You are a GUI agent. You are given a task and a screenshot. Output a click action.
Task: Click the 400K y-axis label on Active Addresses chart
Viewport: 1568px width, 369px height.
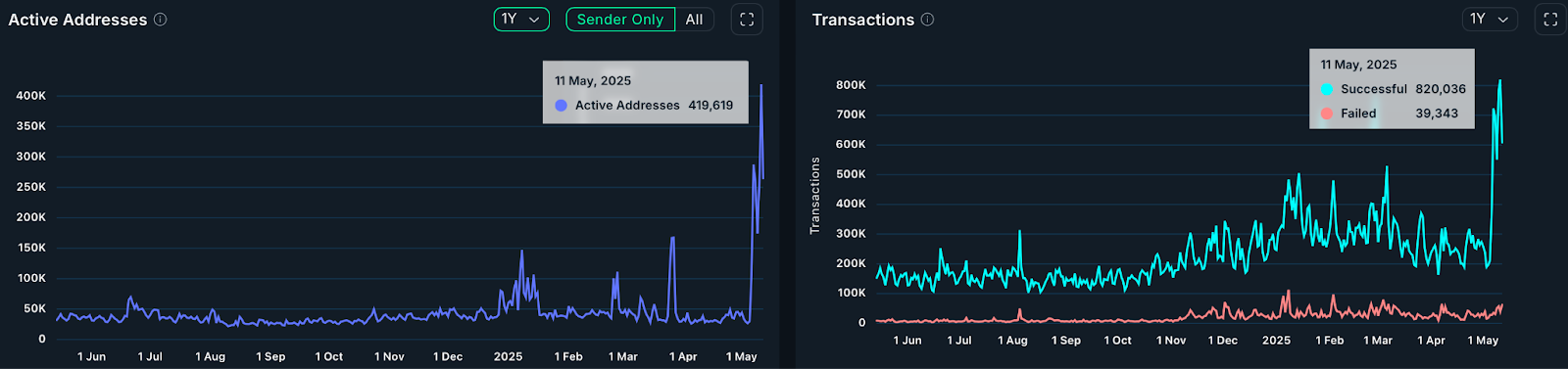(31, 96)
